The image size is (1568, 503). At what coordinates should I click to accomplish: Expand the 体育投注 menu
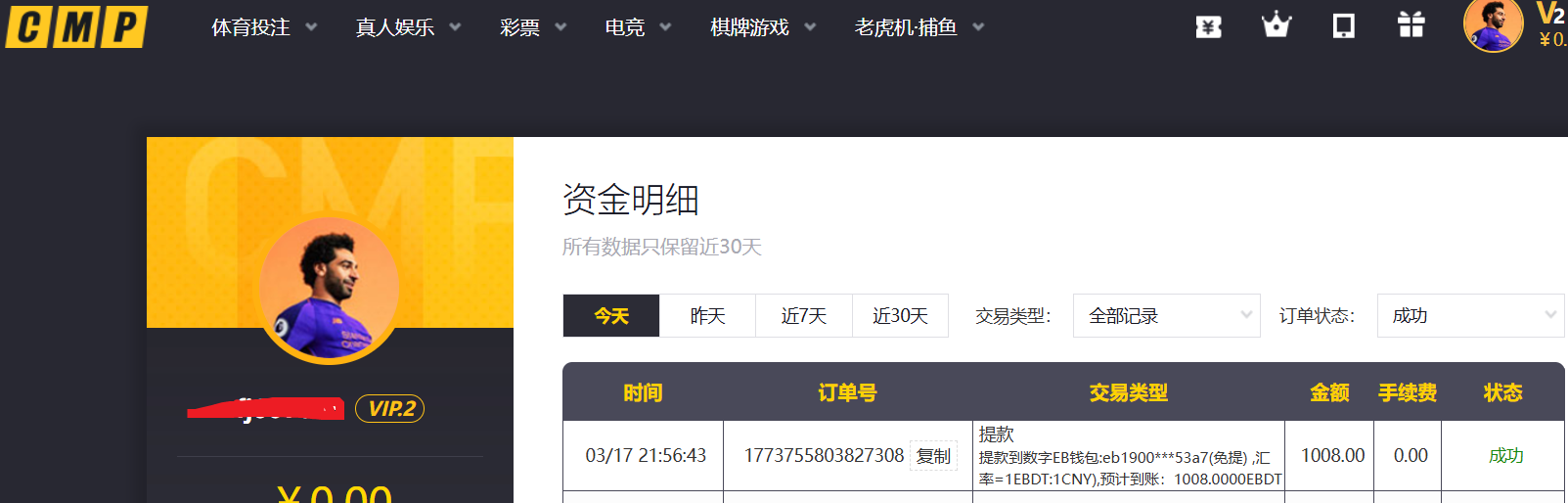pyautogui.click(x=263, y=27)
